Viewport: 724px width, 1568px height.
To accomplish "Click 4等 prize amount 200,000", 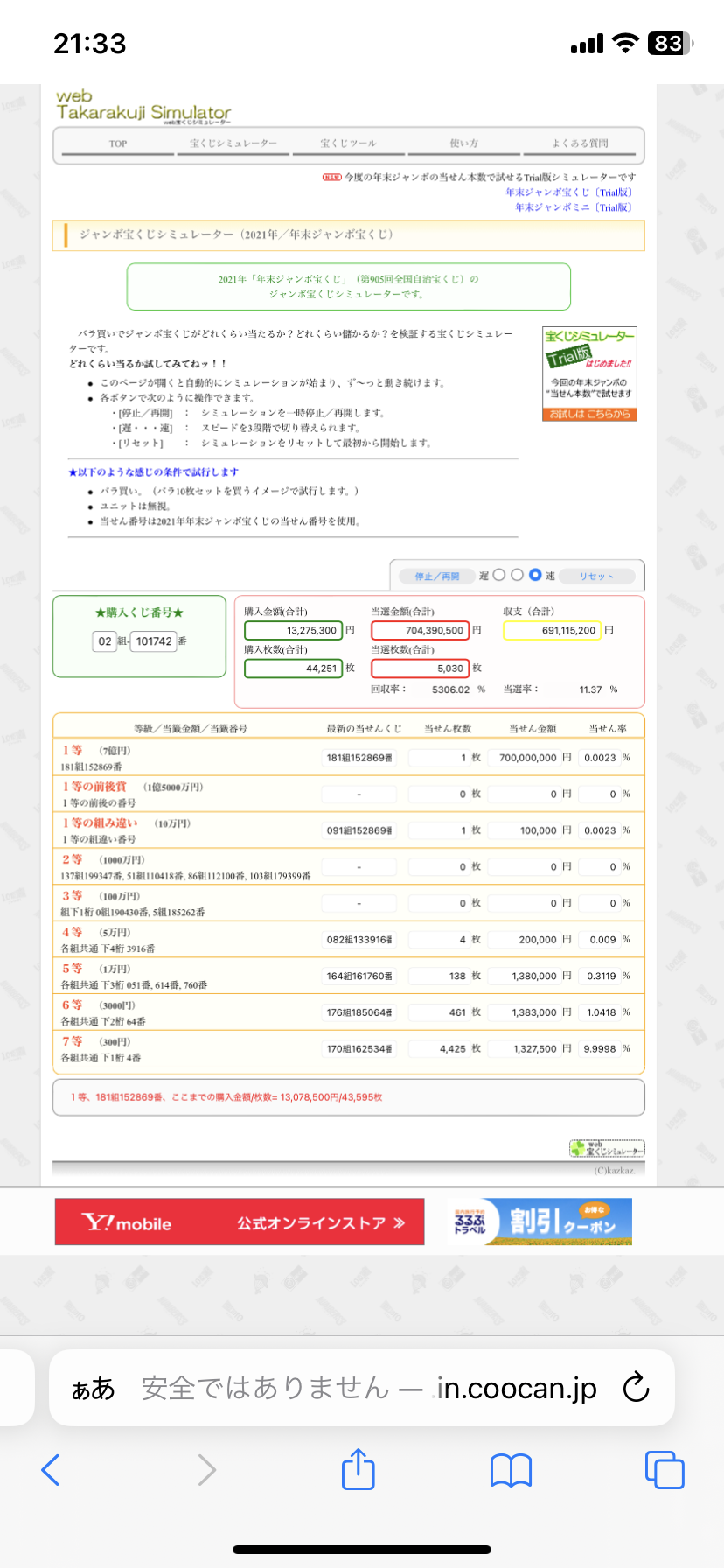I will click(524, 940).
